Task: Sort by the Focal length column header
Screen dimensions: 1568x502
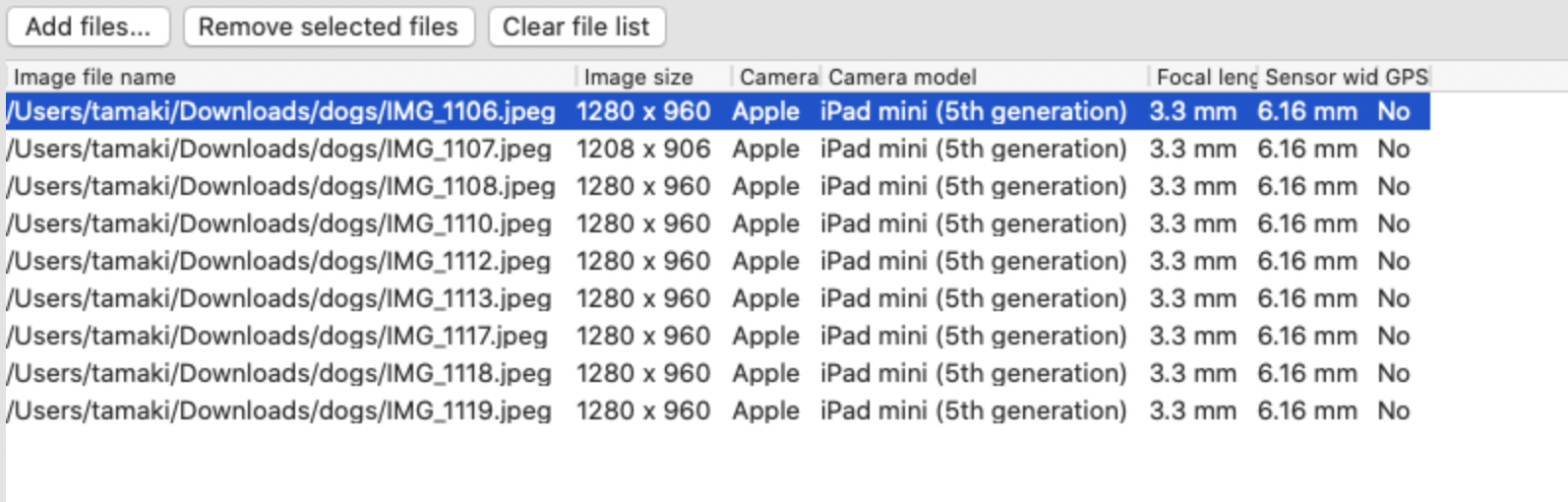Action: click(x=1205, y=77)
